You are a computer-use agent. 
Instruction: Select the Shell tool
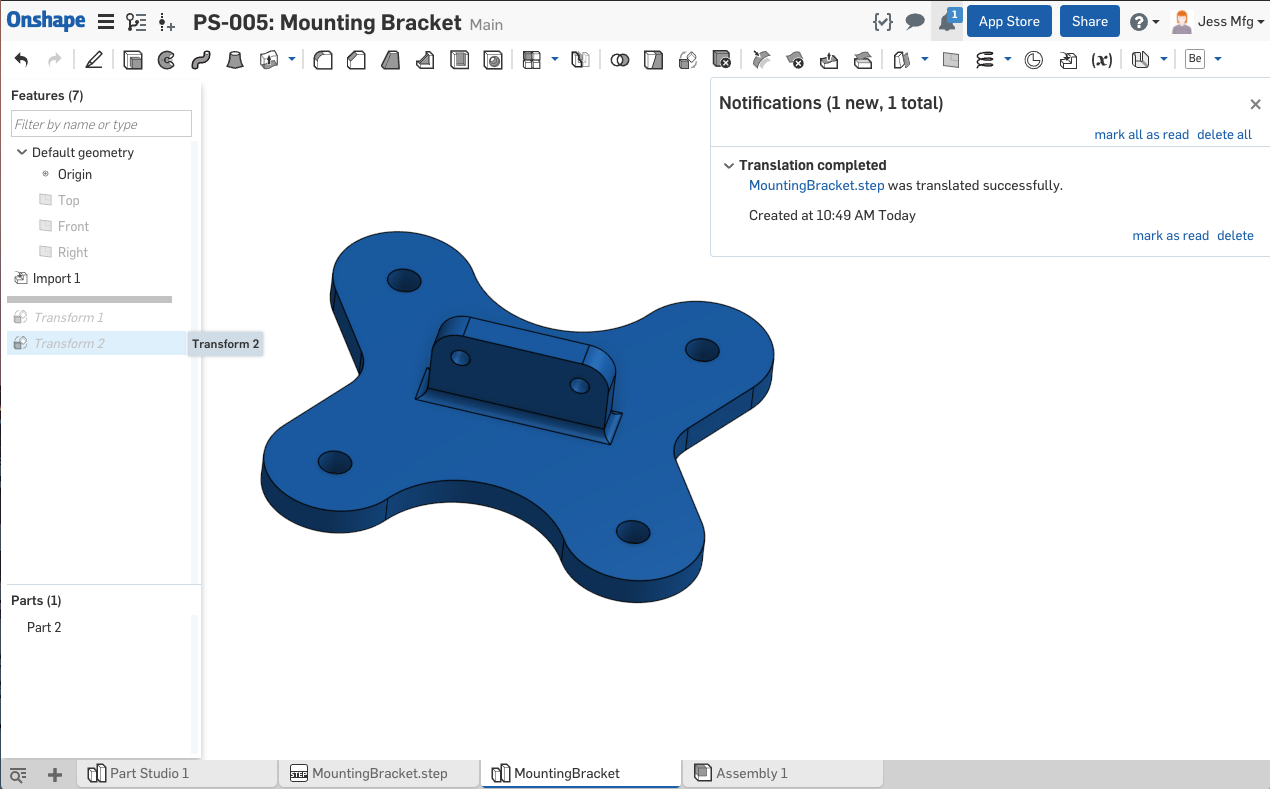(459, 60)
